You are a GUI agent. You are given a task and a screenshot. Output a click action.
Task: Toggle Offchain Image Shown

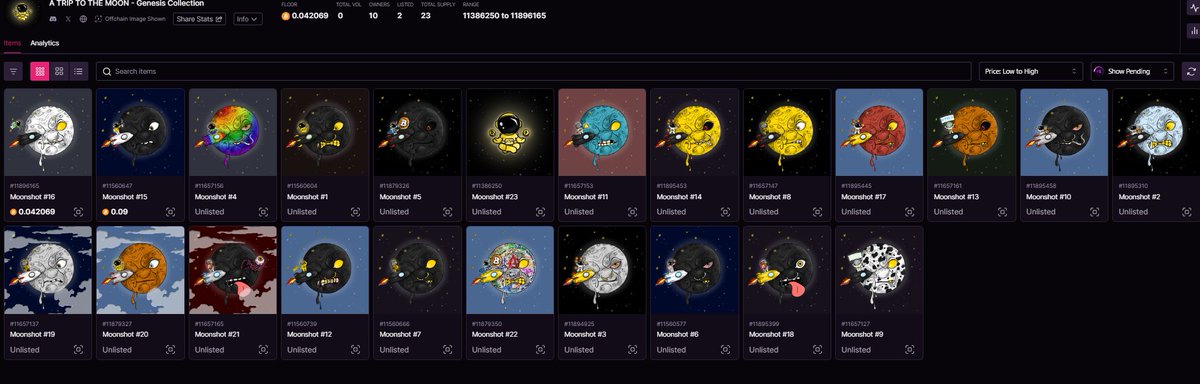click(130, 19)
